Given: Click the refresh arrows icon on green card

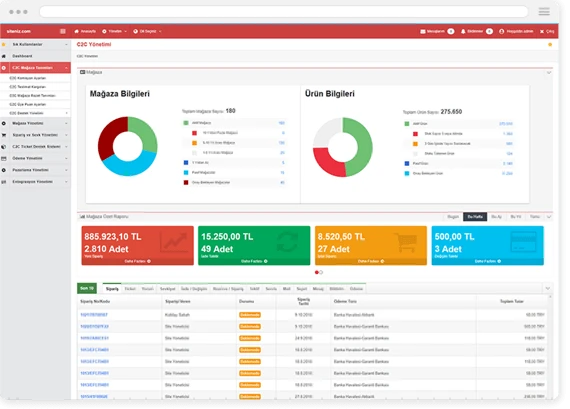Looking at the screenshot, I should tap(287, 242).
